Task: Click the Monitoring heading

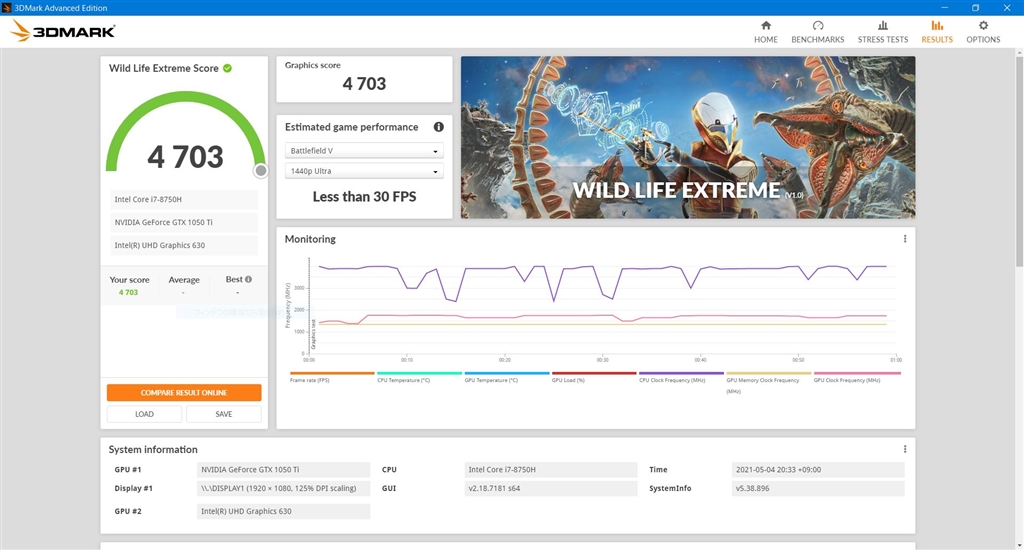Action: 310,239
